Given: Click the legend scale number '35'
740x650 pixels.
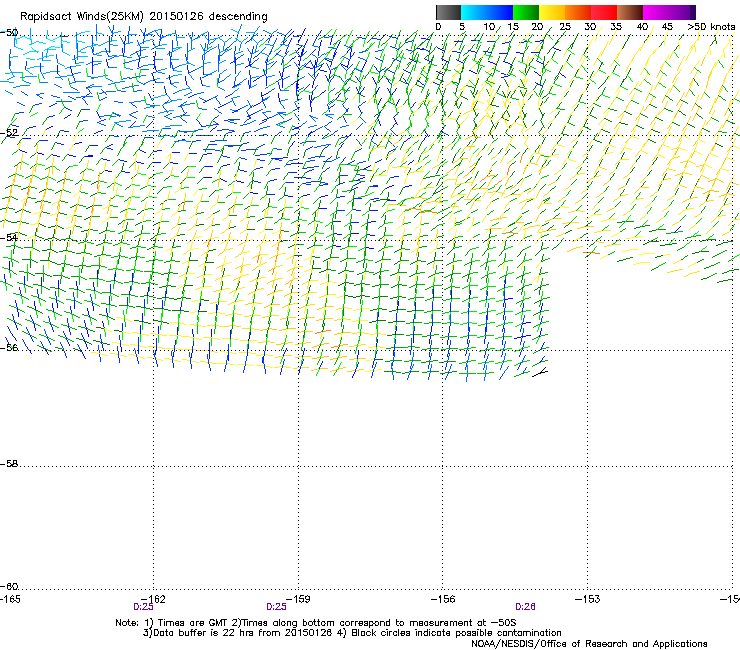Looking at the screenshot, I should (x=616, y=27).
